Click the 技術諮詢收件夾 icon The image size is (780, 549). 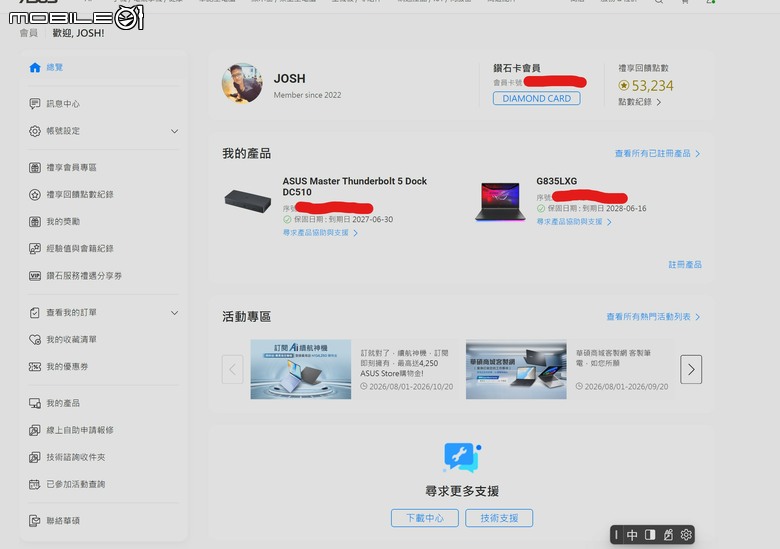coord(35,458)
